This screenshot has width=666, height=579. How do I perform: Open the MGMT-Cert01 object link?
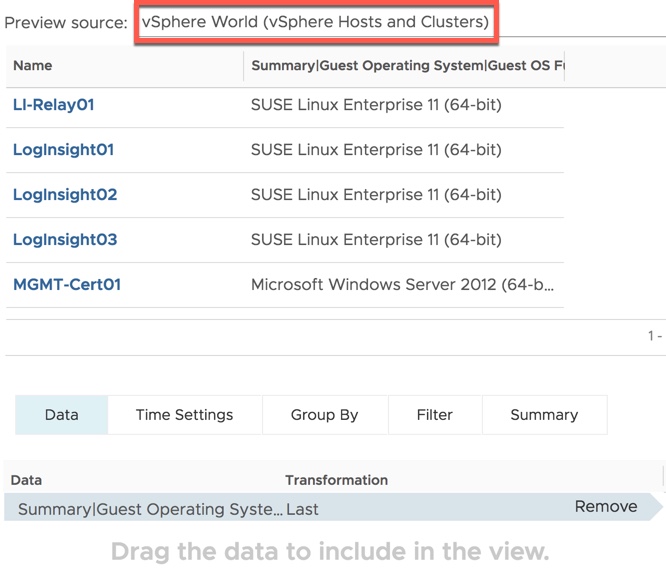(67, 284)
